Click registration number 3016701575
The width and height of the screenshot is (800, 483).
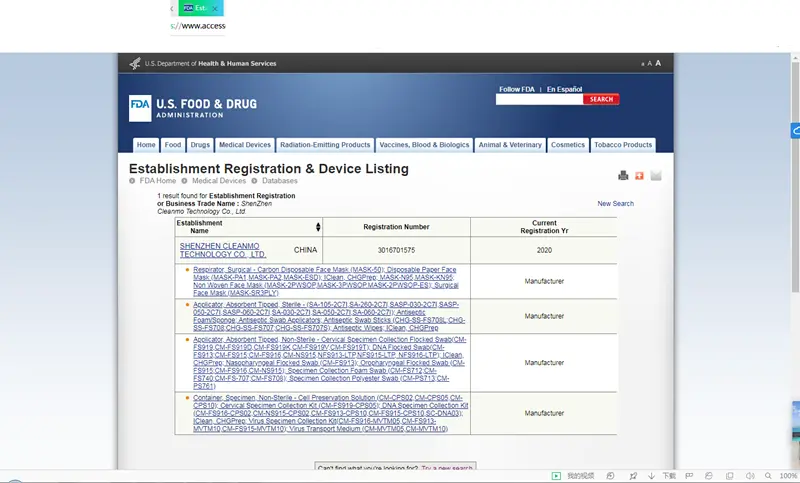(396, 250)
